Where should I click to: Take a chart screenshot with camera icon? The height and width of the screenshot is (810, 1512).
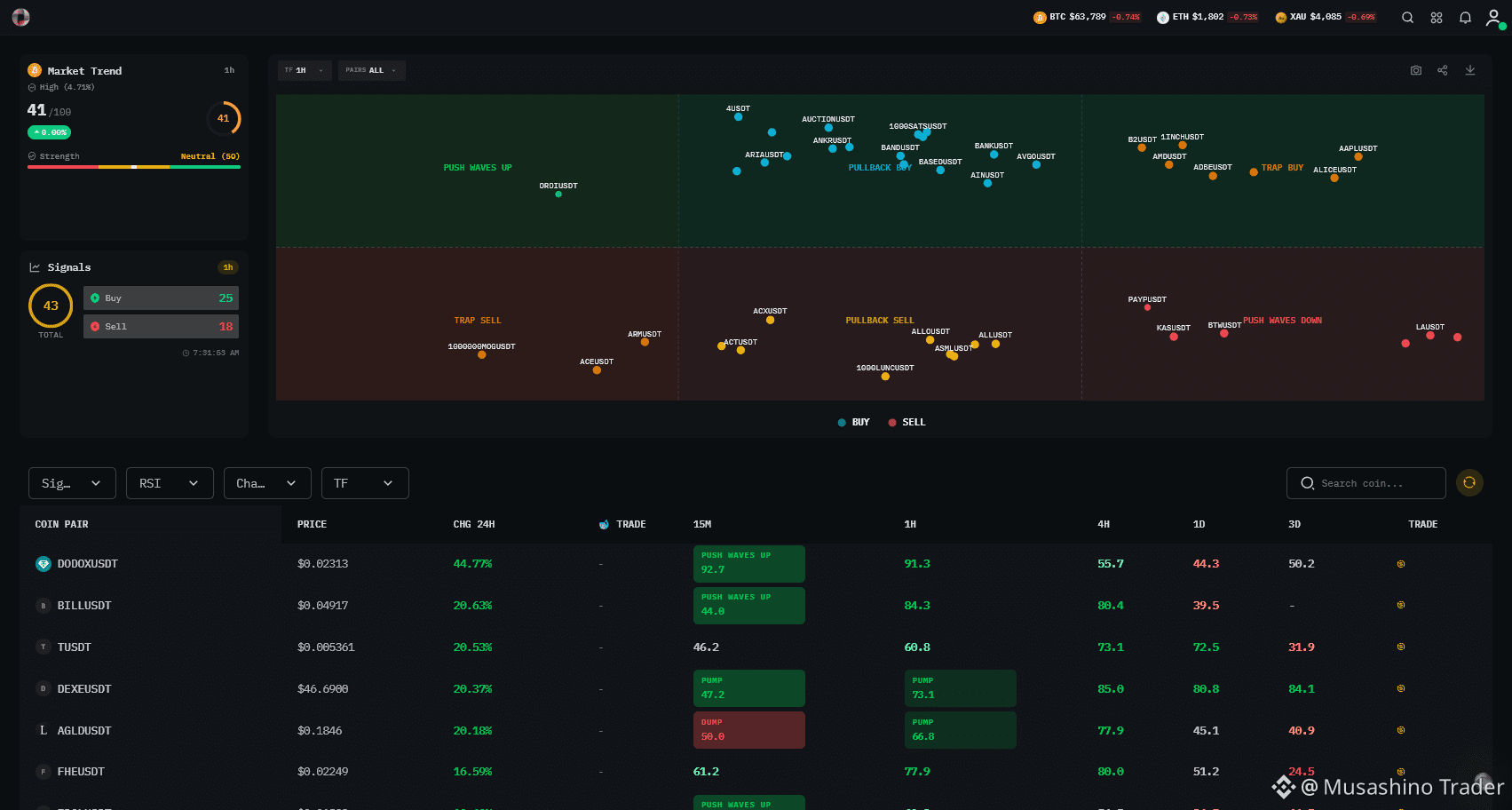pyautogui.click(x=1416, y=70)
